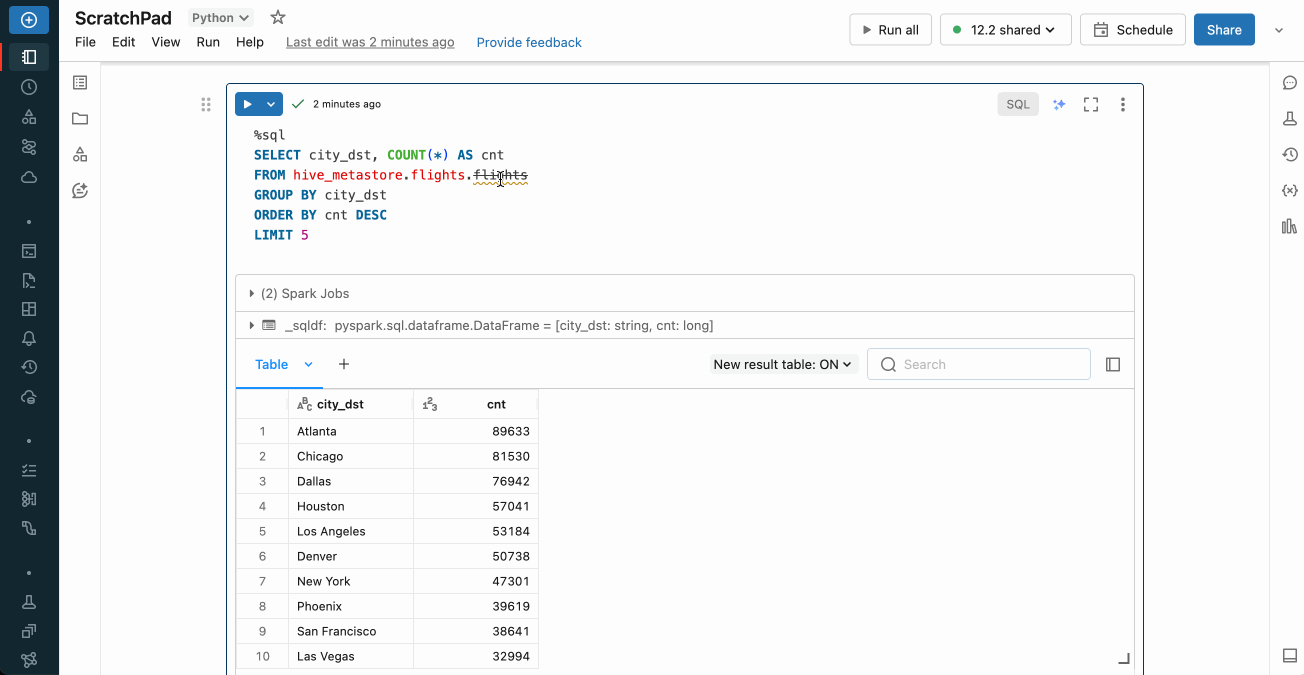Open the Python language selector
The width and height of the screenshot is (1304, 675).
pyautogui.click(x=219, y=16)
